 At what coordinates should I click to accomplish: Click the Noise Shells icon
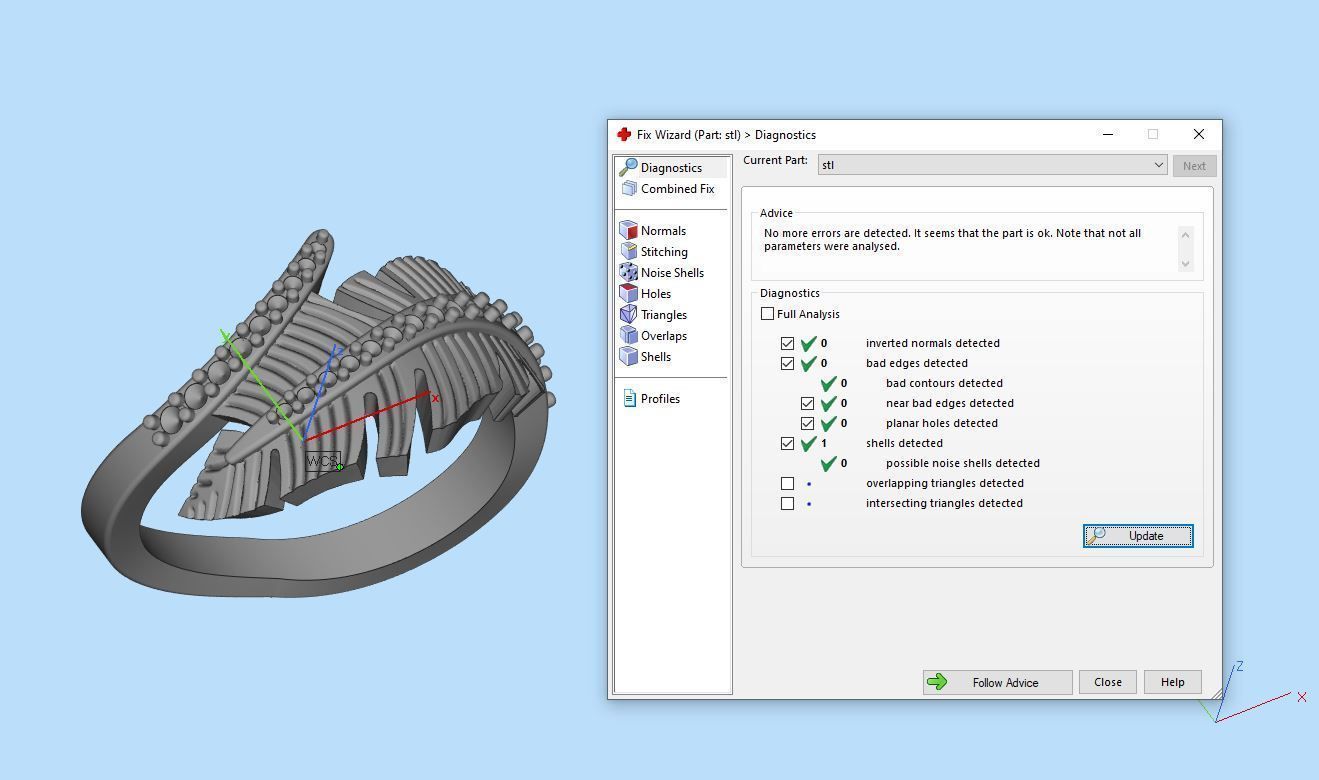pyautogui.click(x=628, y=272)
